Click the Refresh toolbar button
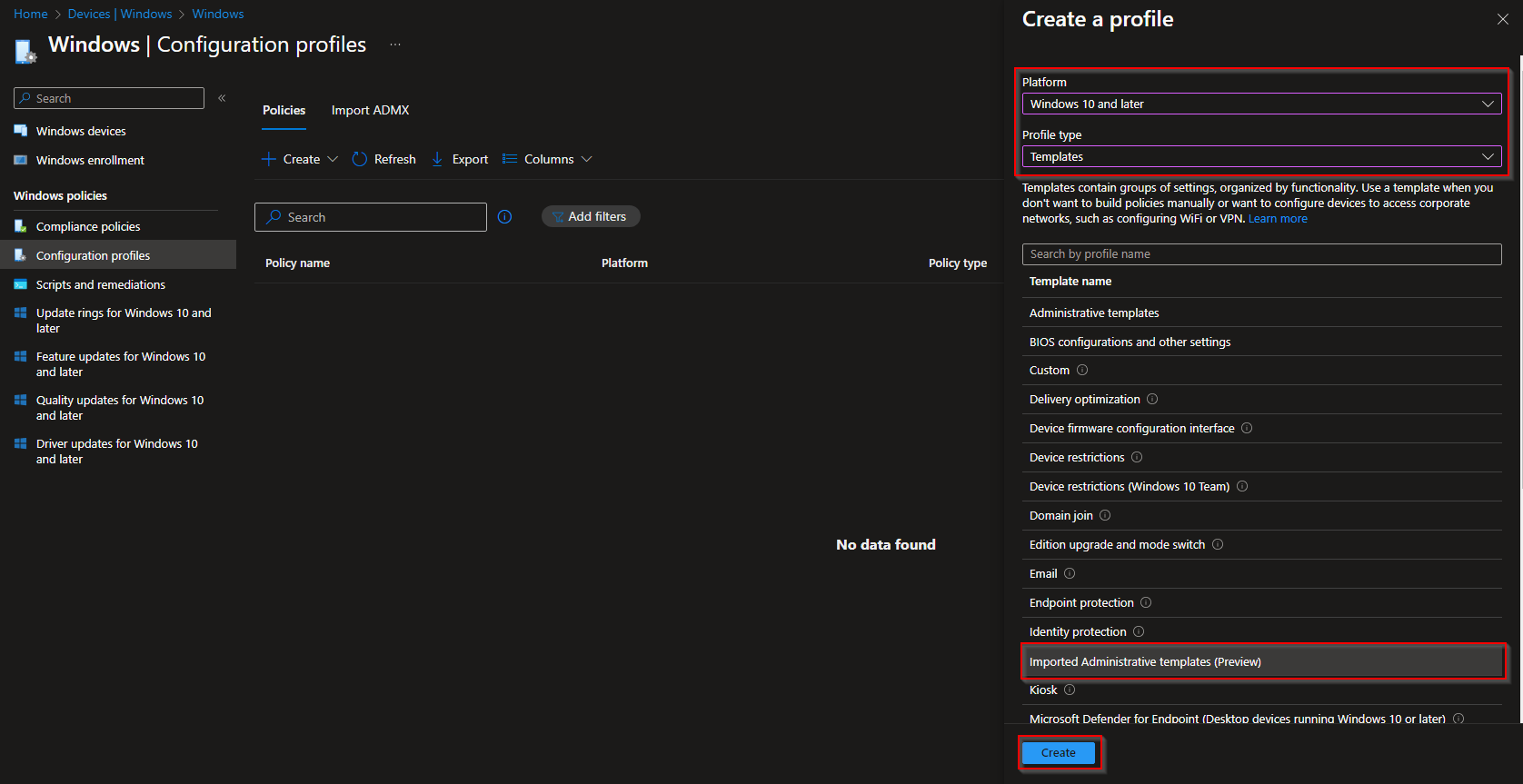Viewport: 1523px width, 784px height. [383, 159]
